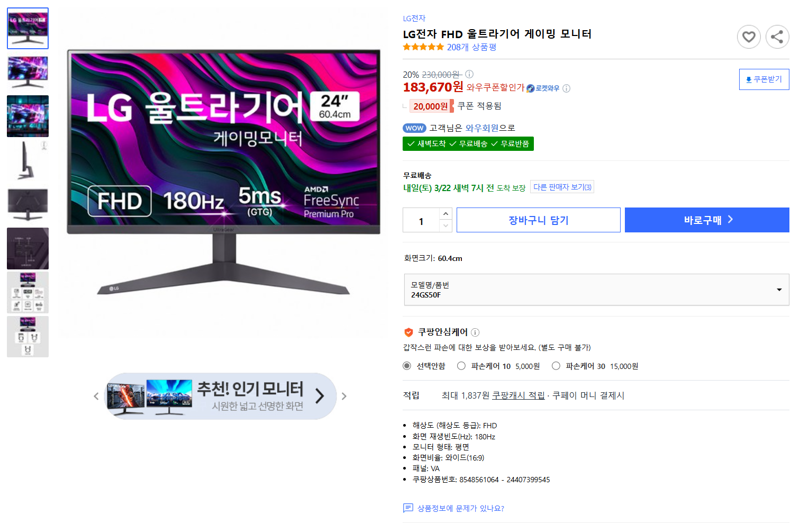The height and width of the screenshot is (523, 800).
Task: Click the 장바구니 담기 button
Action: coord(538,220)
